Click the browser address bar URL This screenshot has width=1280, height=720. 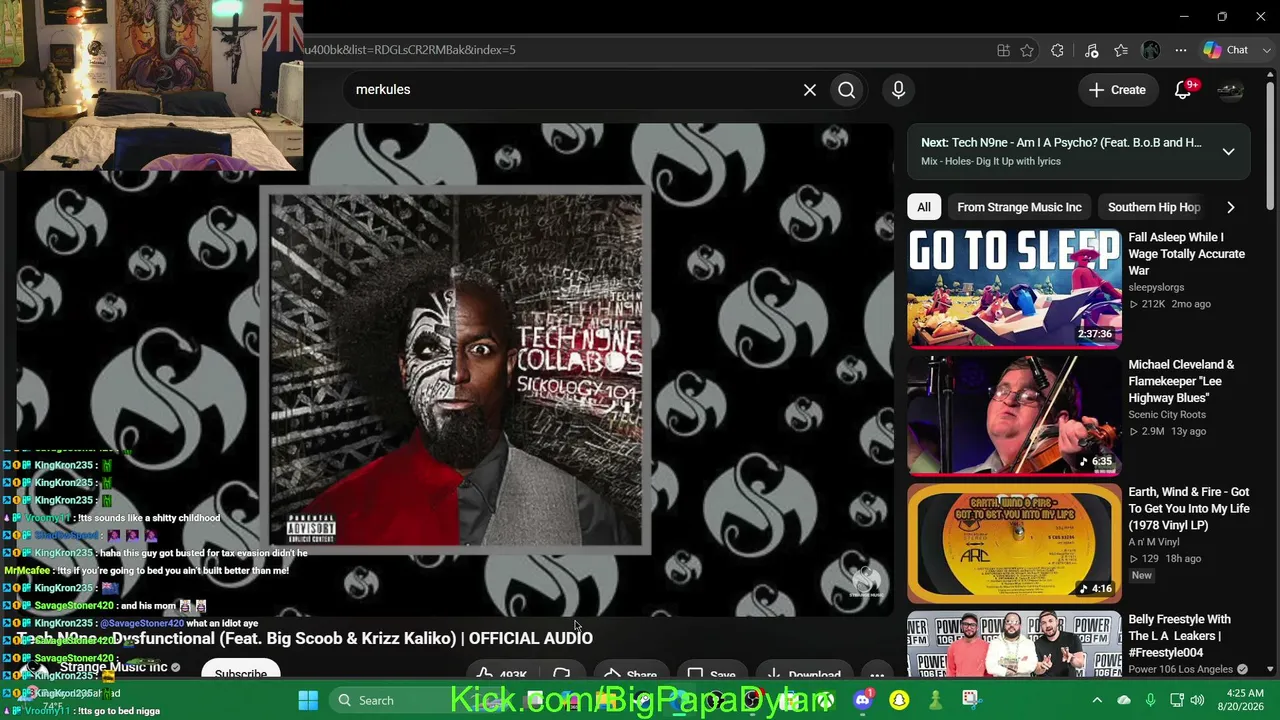410,50
